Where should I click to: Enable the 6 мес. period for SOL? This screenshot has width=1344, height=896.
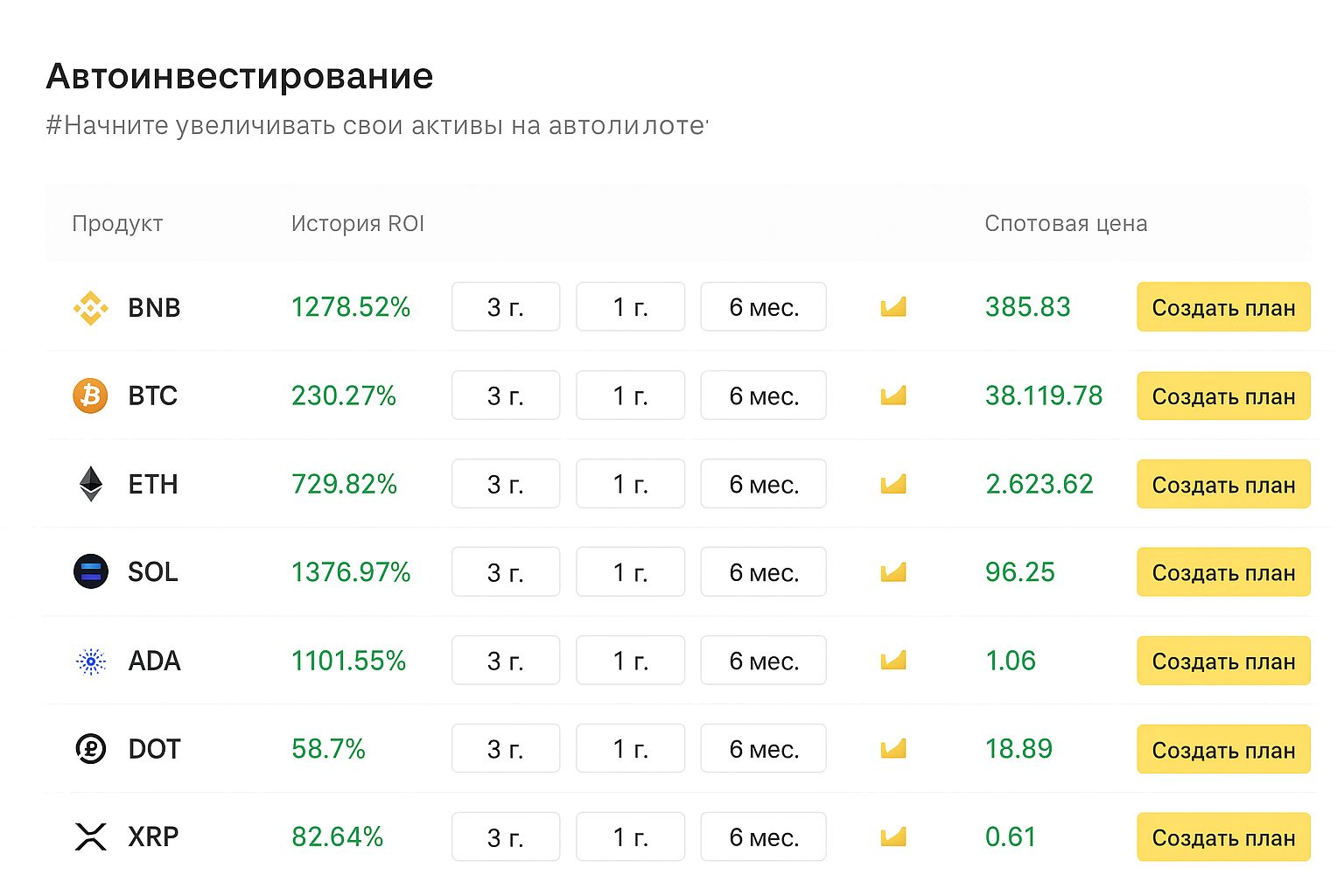(x=763, y=572)
